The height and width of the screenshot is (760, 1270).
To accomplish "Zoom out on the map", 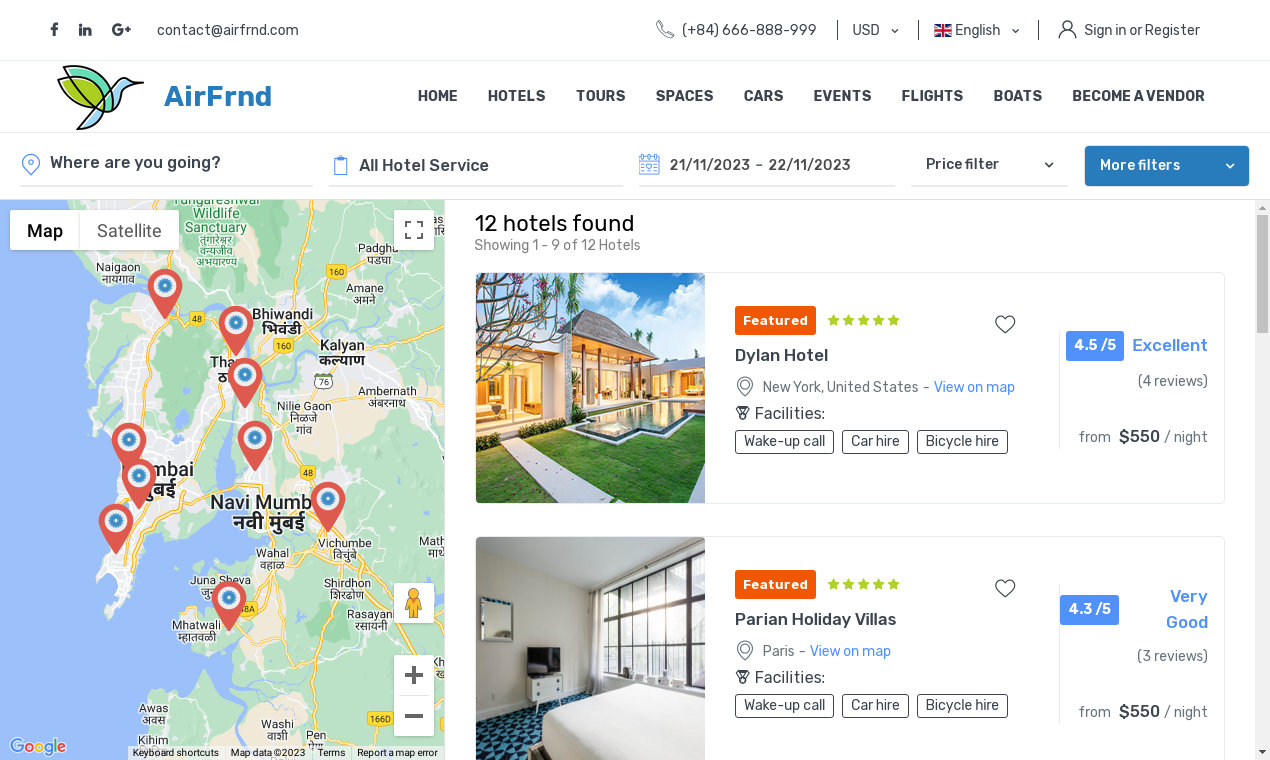I will [414, 716].
